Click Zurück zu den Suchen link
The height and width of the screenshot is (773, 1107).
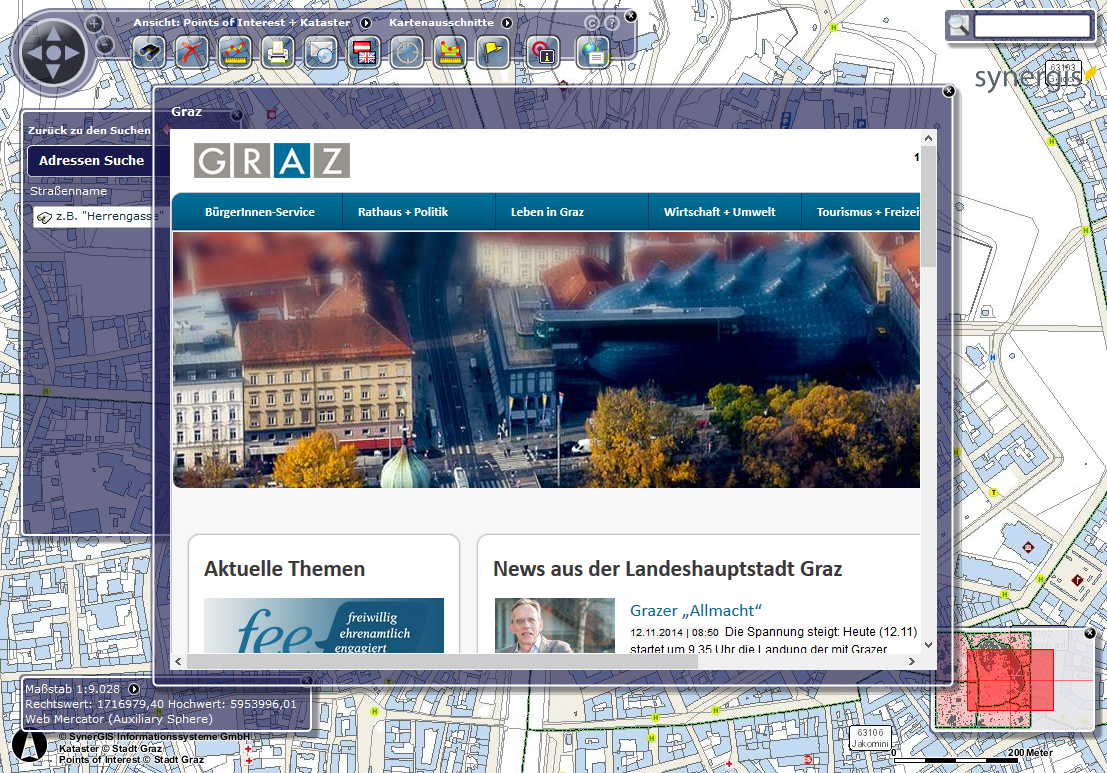pyautogui.click(x=89, y=131)
